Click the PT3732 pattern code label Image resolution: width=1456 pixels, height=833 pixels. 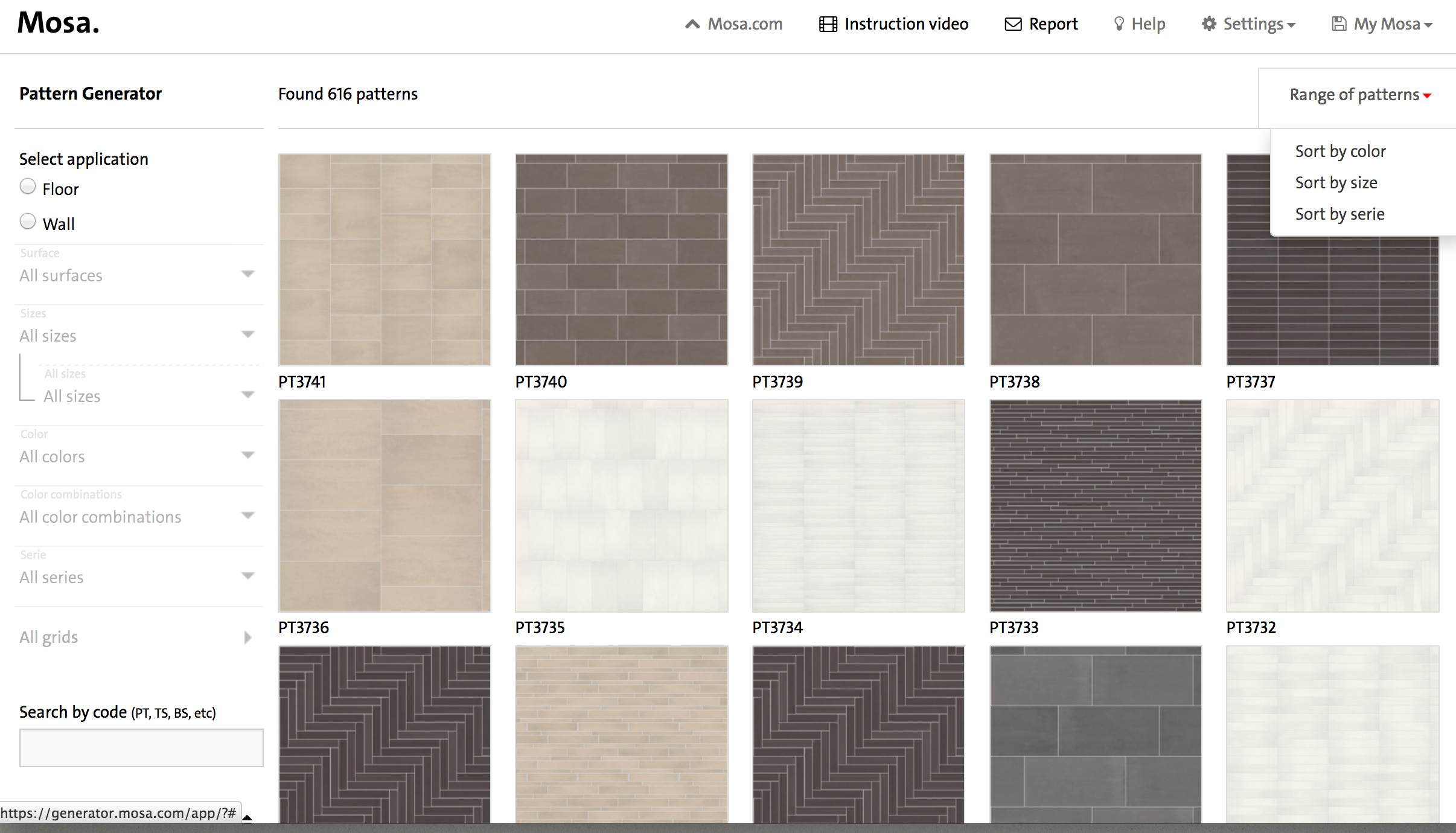pos(1251,627)
